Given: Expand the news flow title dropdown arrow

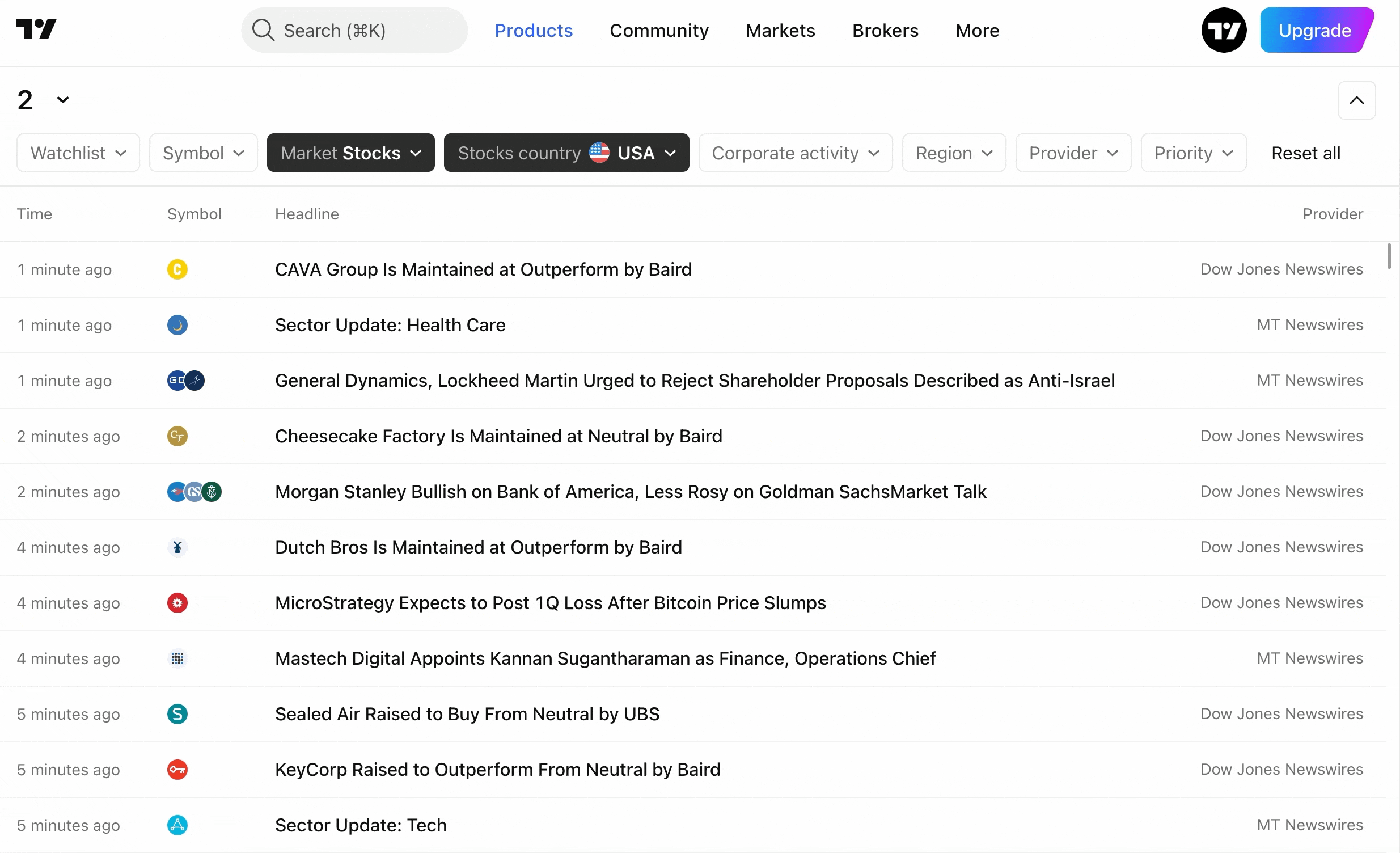Looking at the screenshot, I should [62, 100].
